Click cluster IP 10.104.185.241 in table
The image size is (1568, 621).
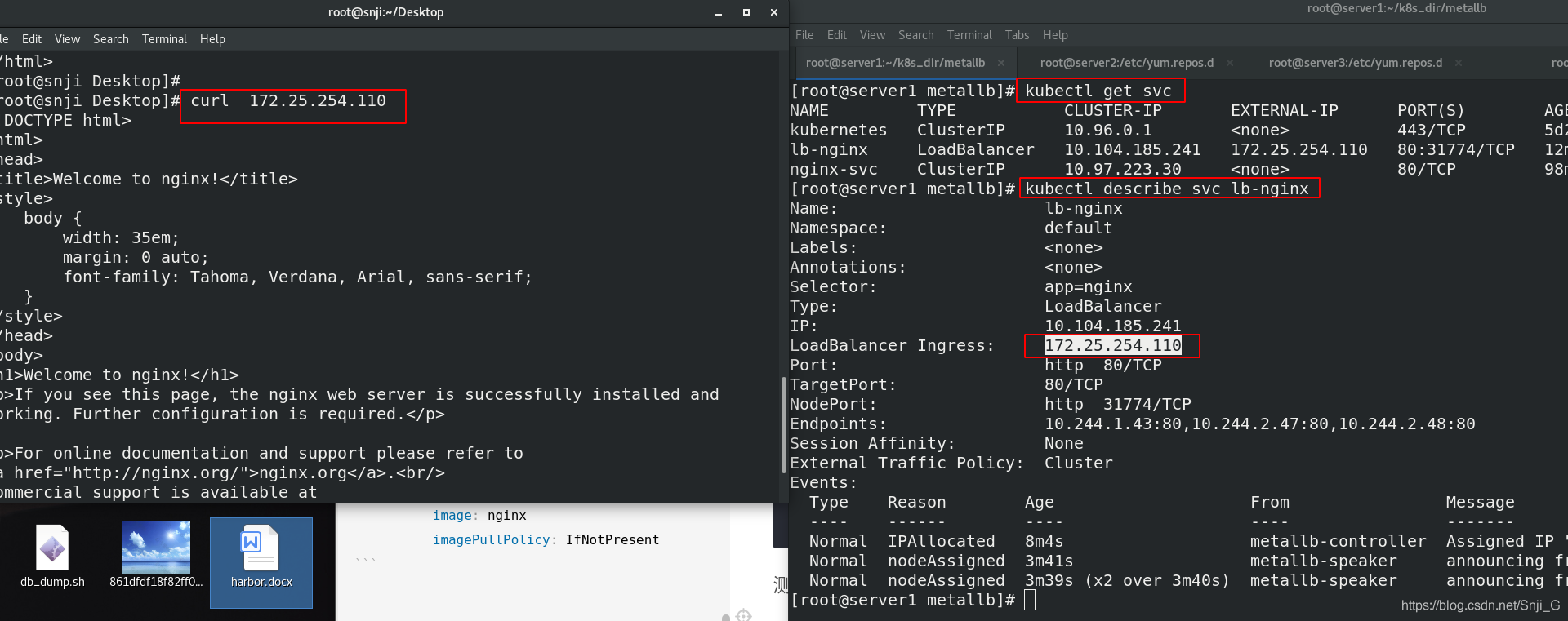[1132, 149]
